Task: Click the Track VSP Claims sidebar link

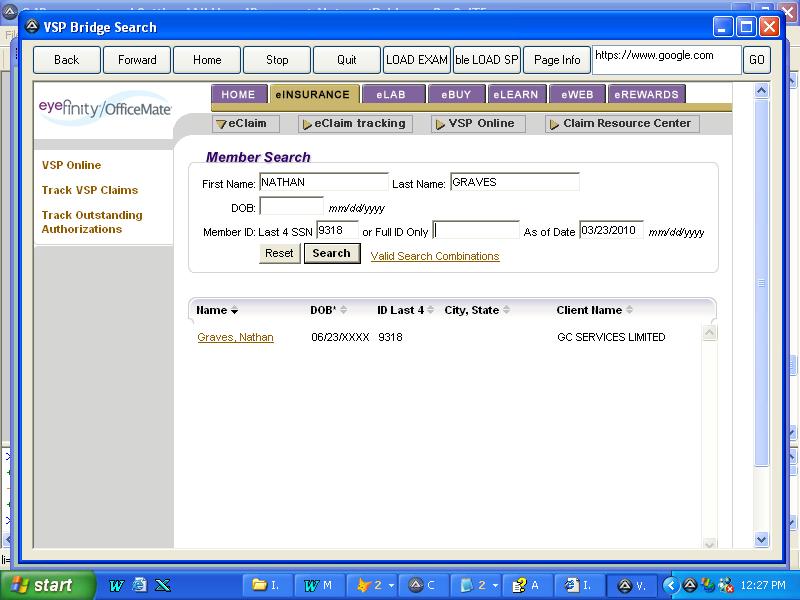Action: click(90, 190)
